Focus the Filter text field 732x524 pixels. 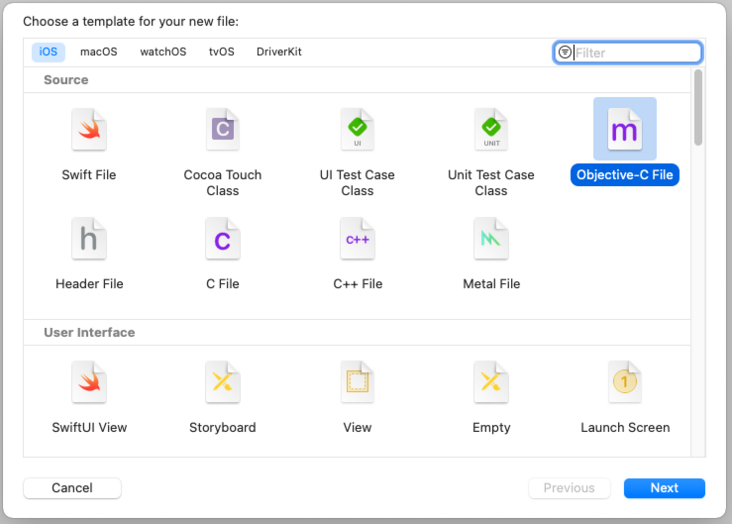pyautogui.click(x=627, y=52)
